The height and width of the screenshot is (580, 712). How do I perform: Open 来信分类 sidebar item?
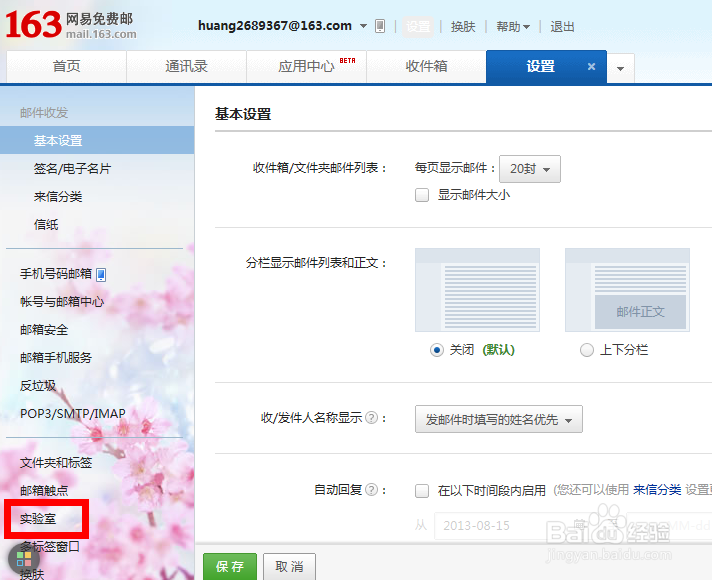pyautogui.click(x=58, y=197)
